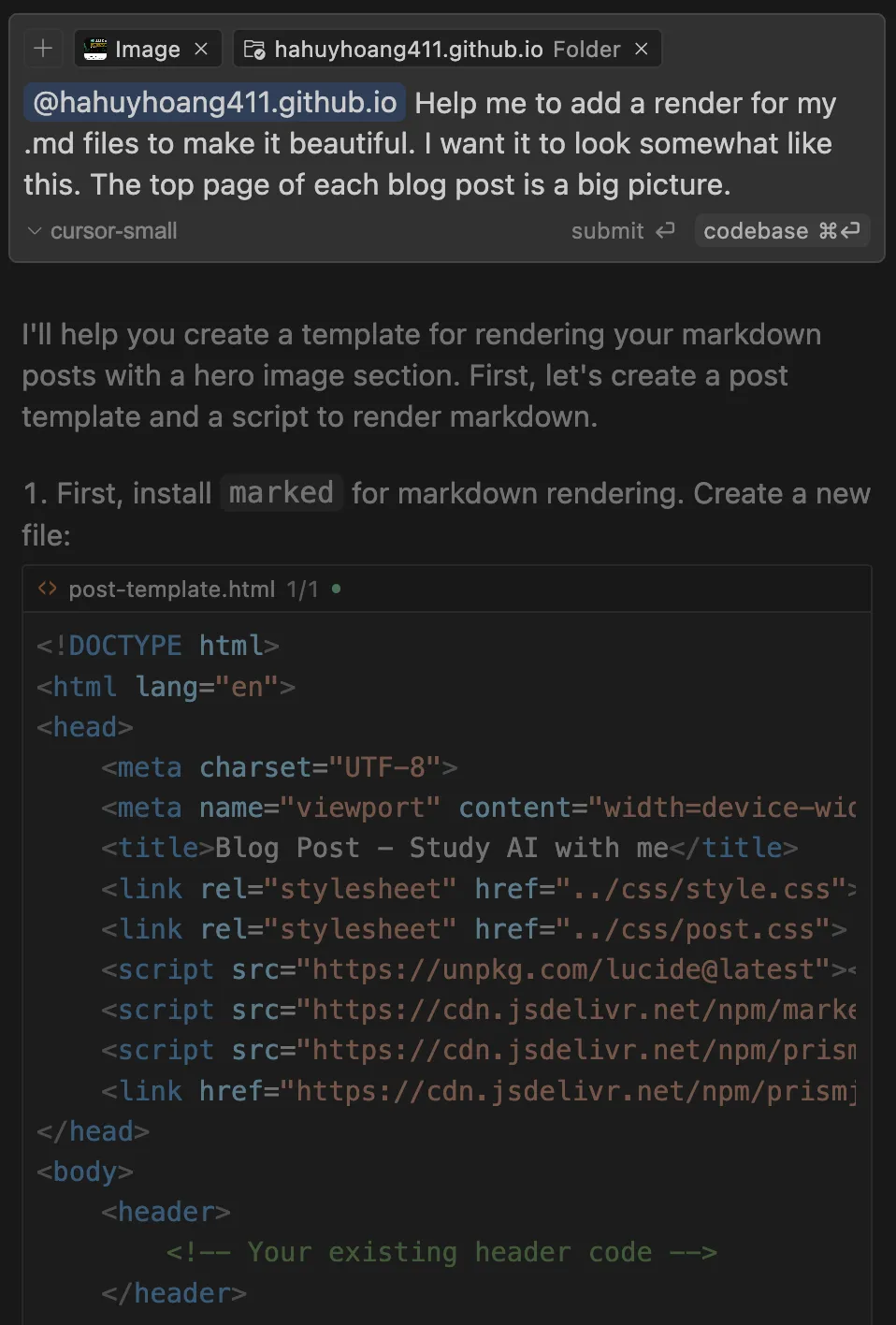Click the lucide script src line
This screenshot has width=896, height=1325.
coord(479,969)
